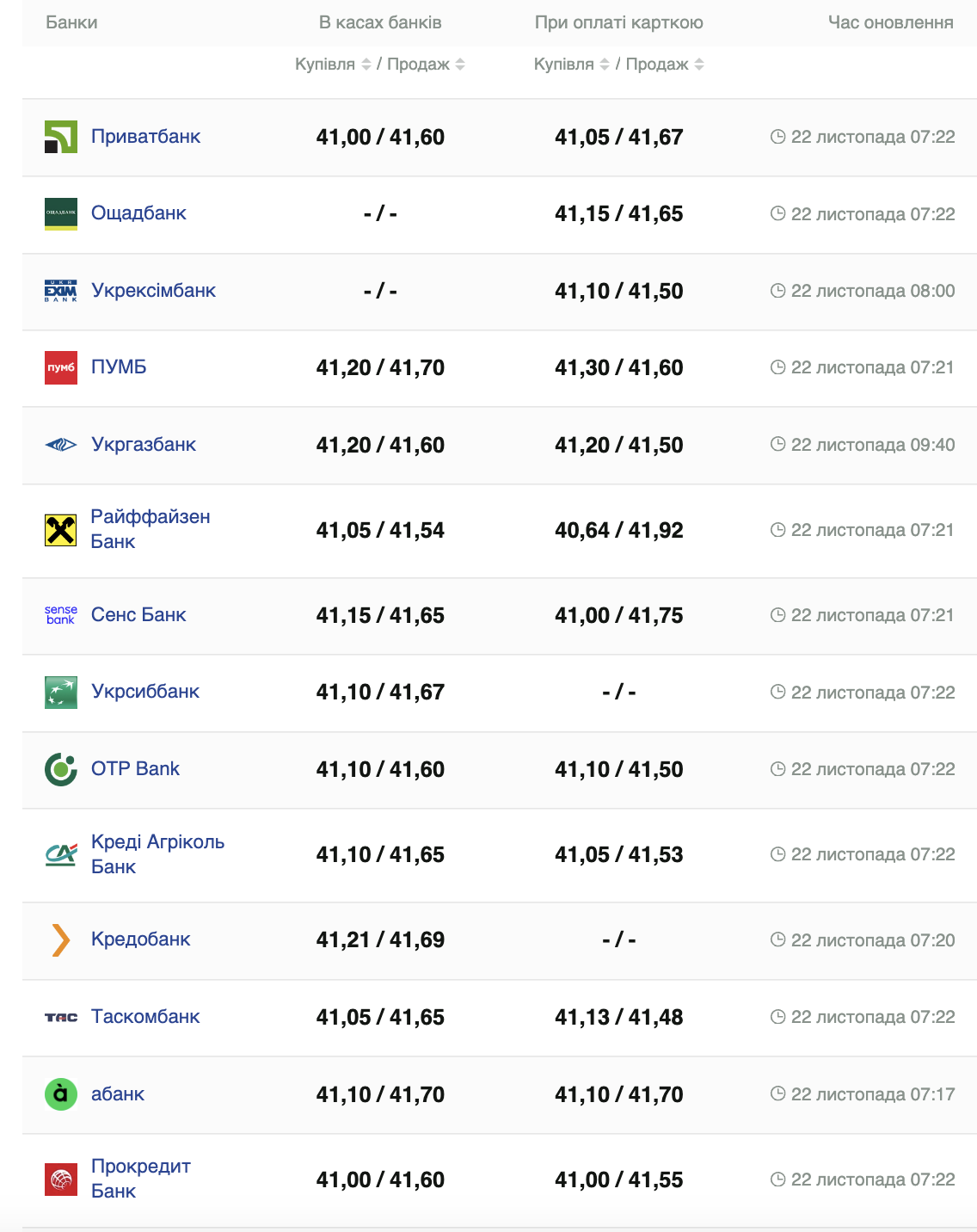The height and width of the screenshot is (1232, 977).
Task: Sort by cash desk Продаж rate
Action: (x=460, y=65)
